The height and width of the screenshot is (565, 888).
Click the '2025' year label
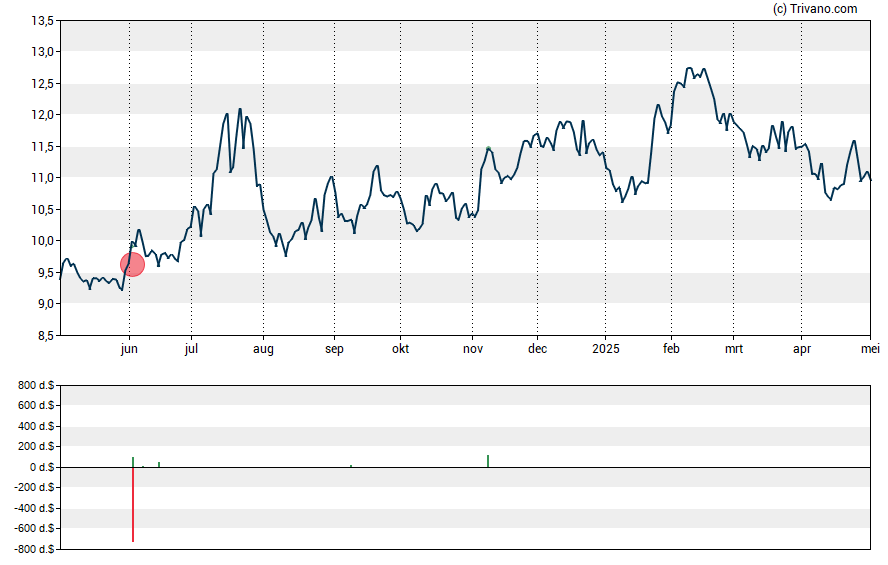pos(606,349)
